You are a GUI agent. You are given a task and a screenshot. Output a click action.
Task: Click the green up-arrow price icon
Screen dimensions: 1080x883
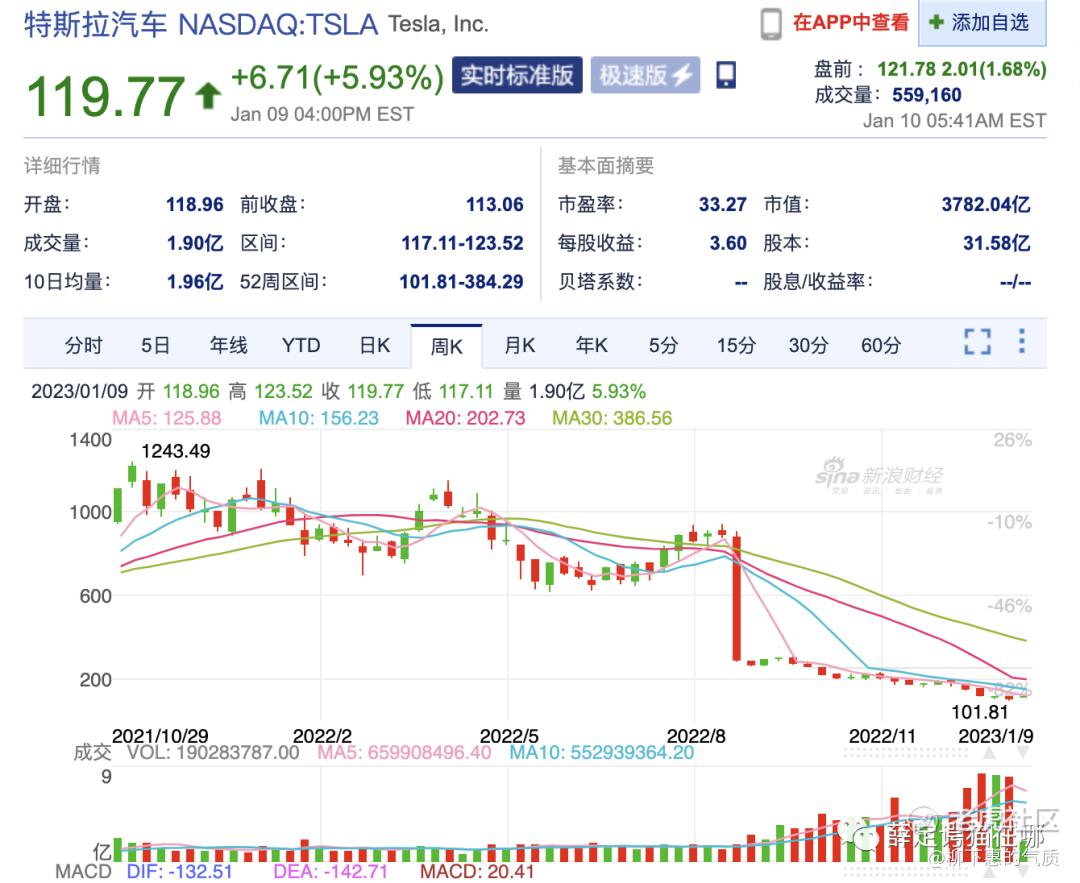click(208, 96)
